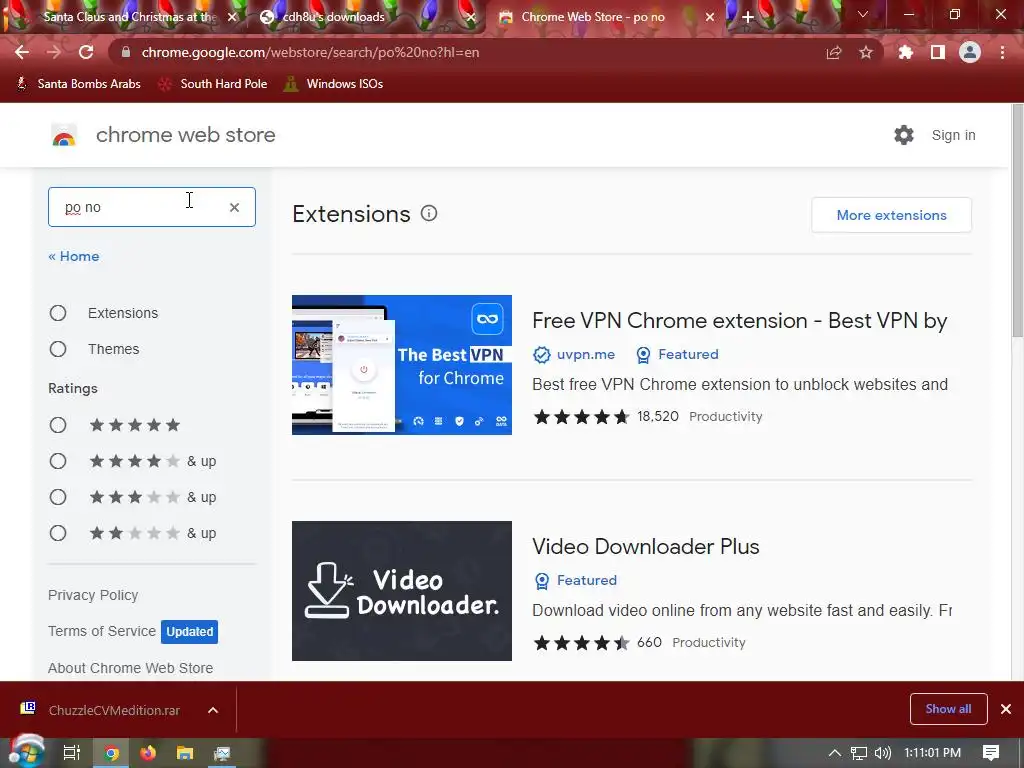Click the Featured badge under Video Downloader Plus
Screen dimensions: 1024x768
tap(576, 580)
